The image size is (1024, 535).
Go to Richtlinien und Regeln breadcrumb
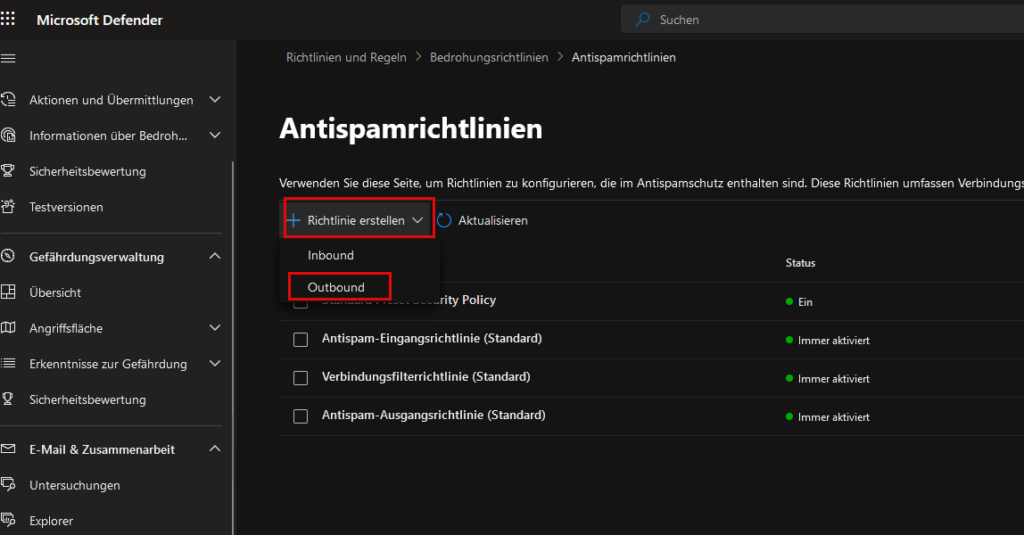[x=346, y=57]
